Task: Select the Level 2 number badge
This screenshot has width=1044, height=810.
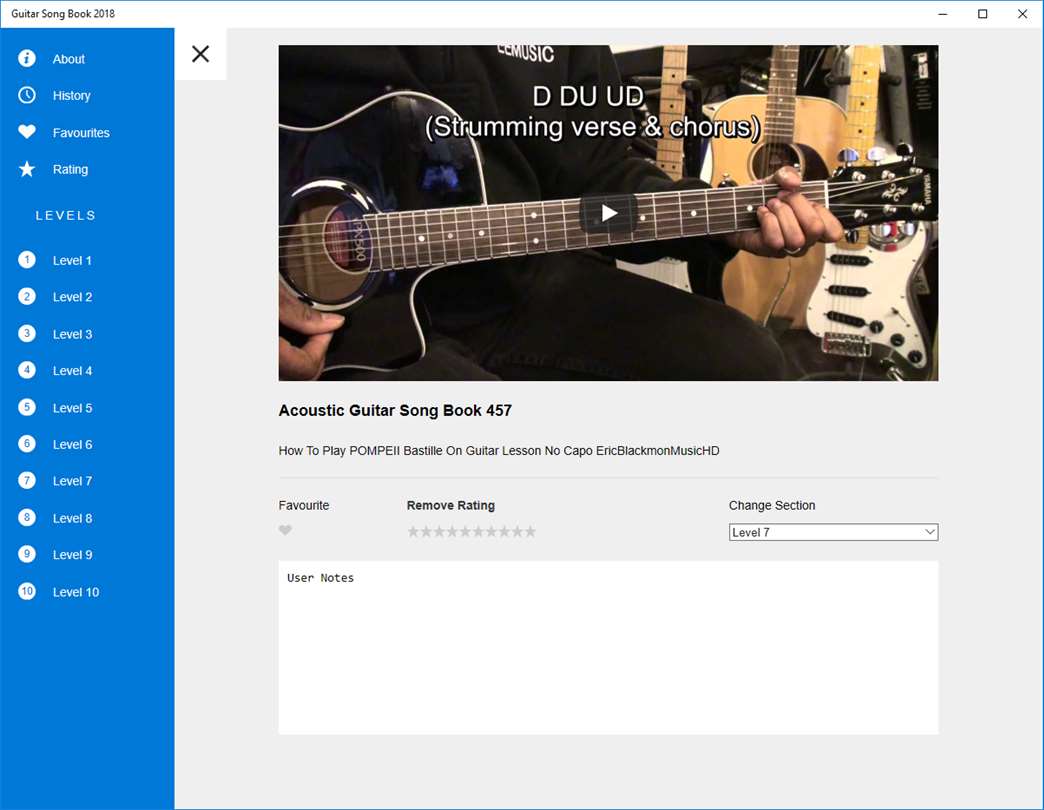Action: [x=27, y=296]
